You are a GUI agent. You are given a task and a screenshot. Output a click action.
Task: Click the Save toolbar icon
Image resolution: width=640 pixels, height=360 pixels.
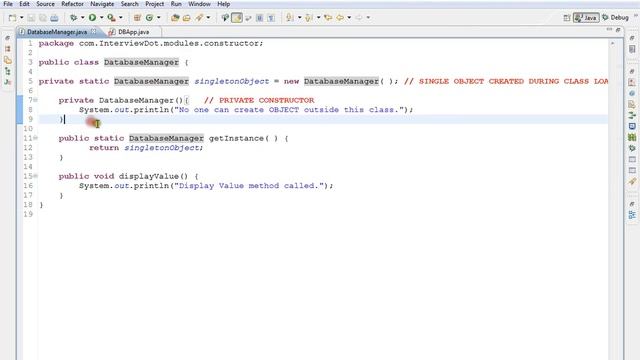31,18
